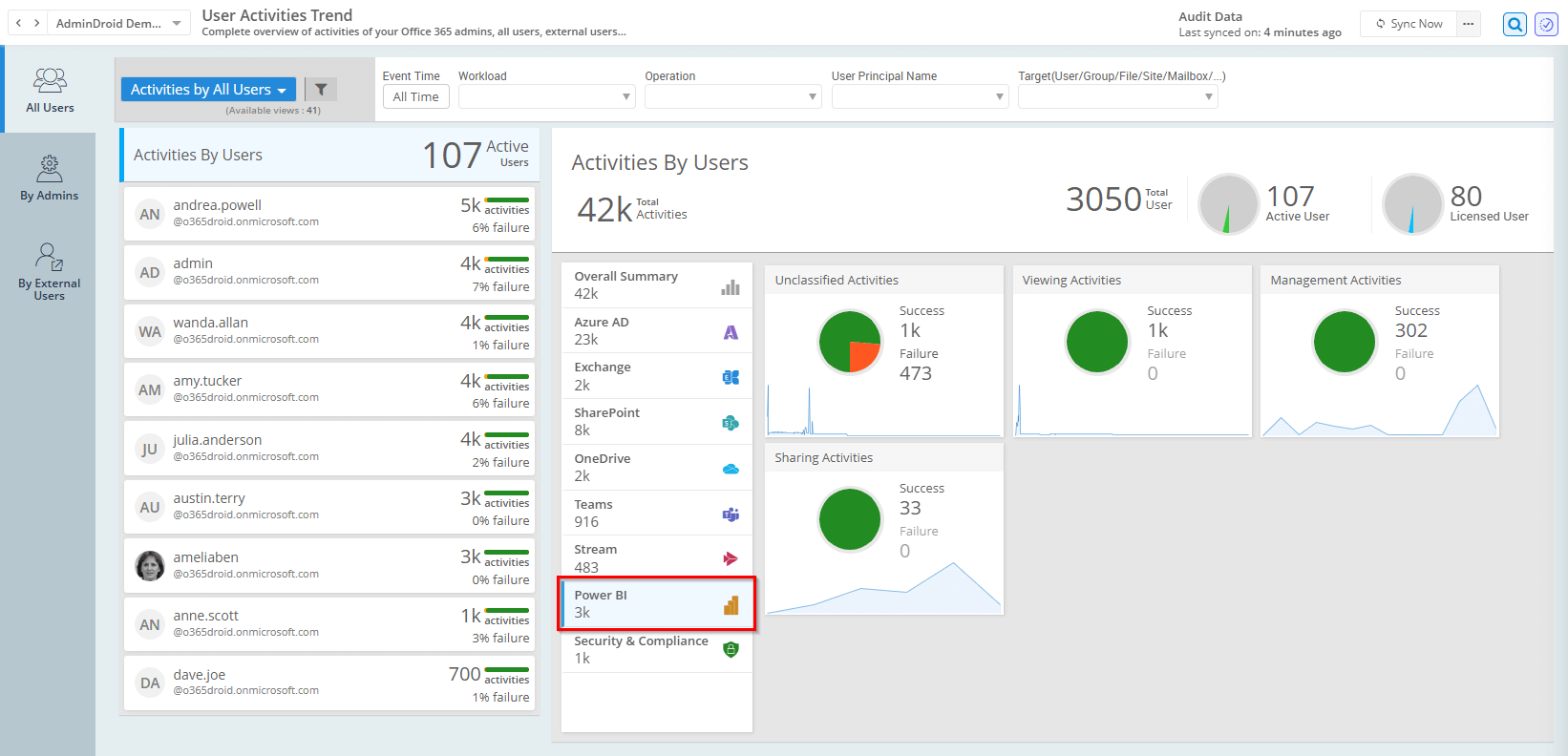Image resolution: width=1568 pixels, height=756 pixels.
Task: Open the scheduling icon beside search
Action: [x=1546, y=25]
